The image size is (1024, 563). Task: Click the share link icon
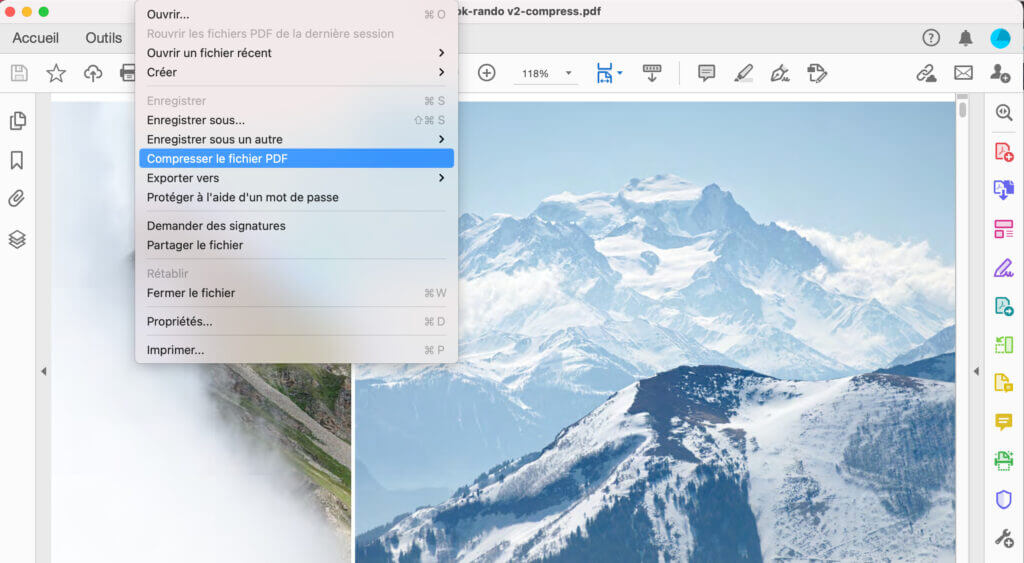(x=926, y=73)
